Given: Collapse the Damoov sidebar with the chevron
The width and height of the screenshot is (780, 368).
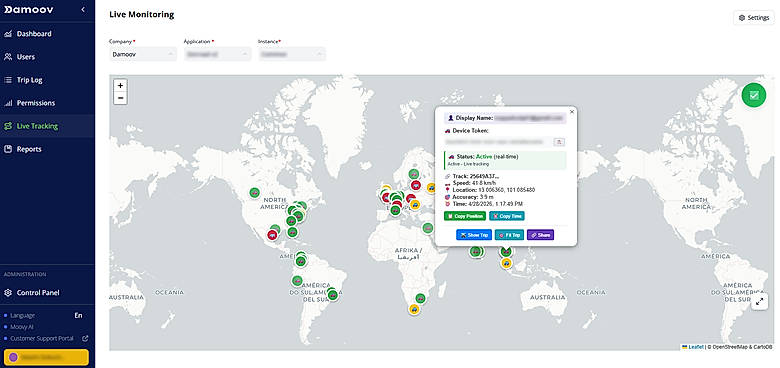Looking at the screenshot, I should [83, 9].
